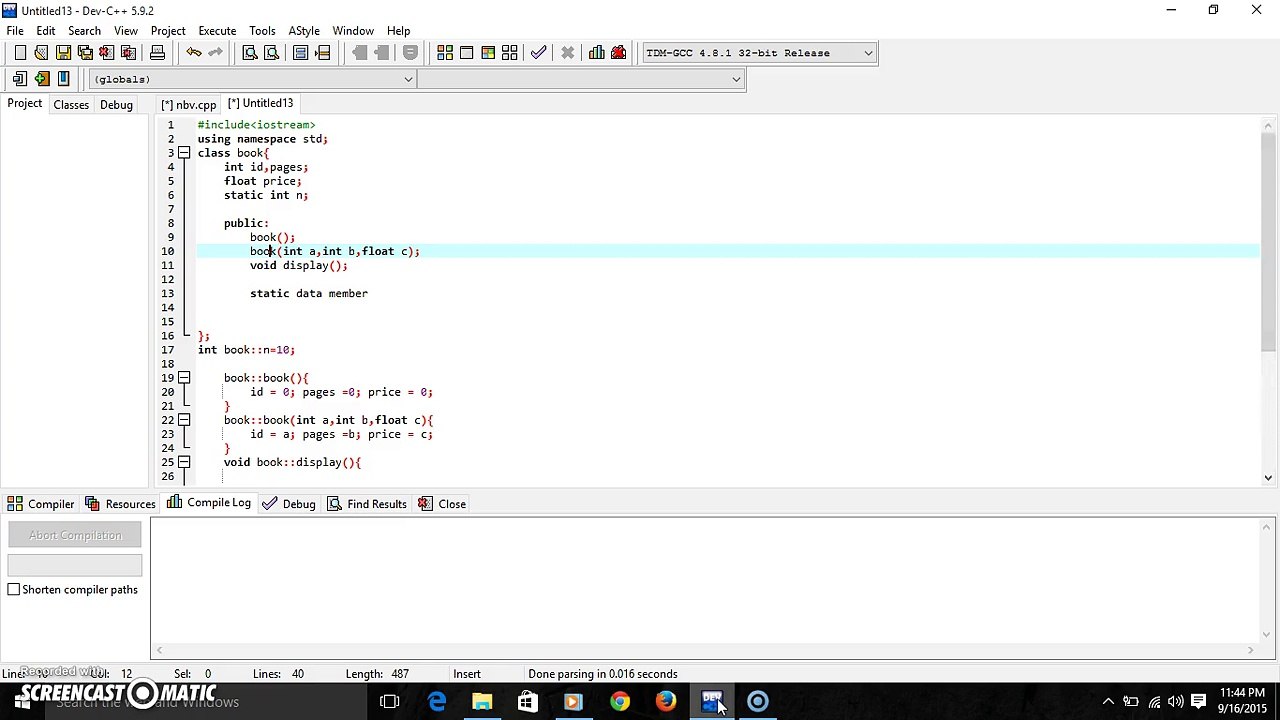Click the Delete Profiling Information icon
The image size is (1280, 720).
[618, 52]
